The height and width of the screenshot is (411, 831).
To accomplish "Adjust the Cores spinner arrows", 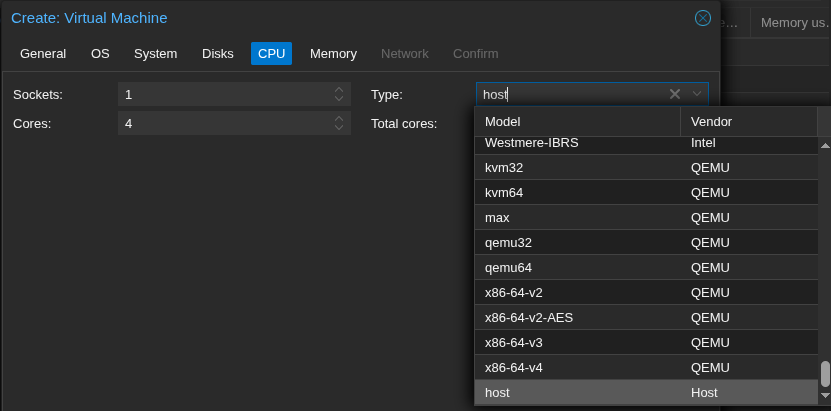I will click(339, 124).
